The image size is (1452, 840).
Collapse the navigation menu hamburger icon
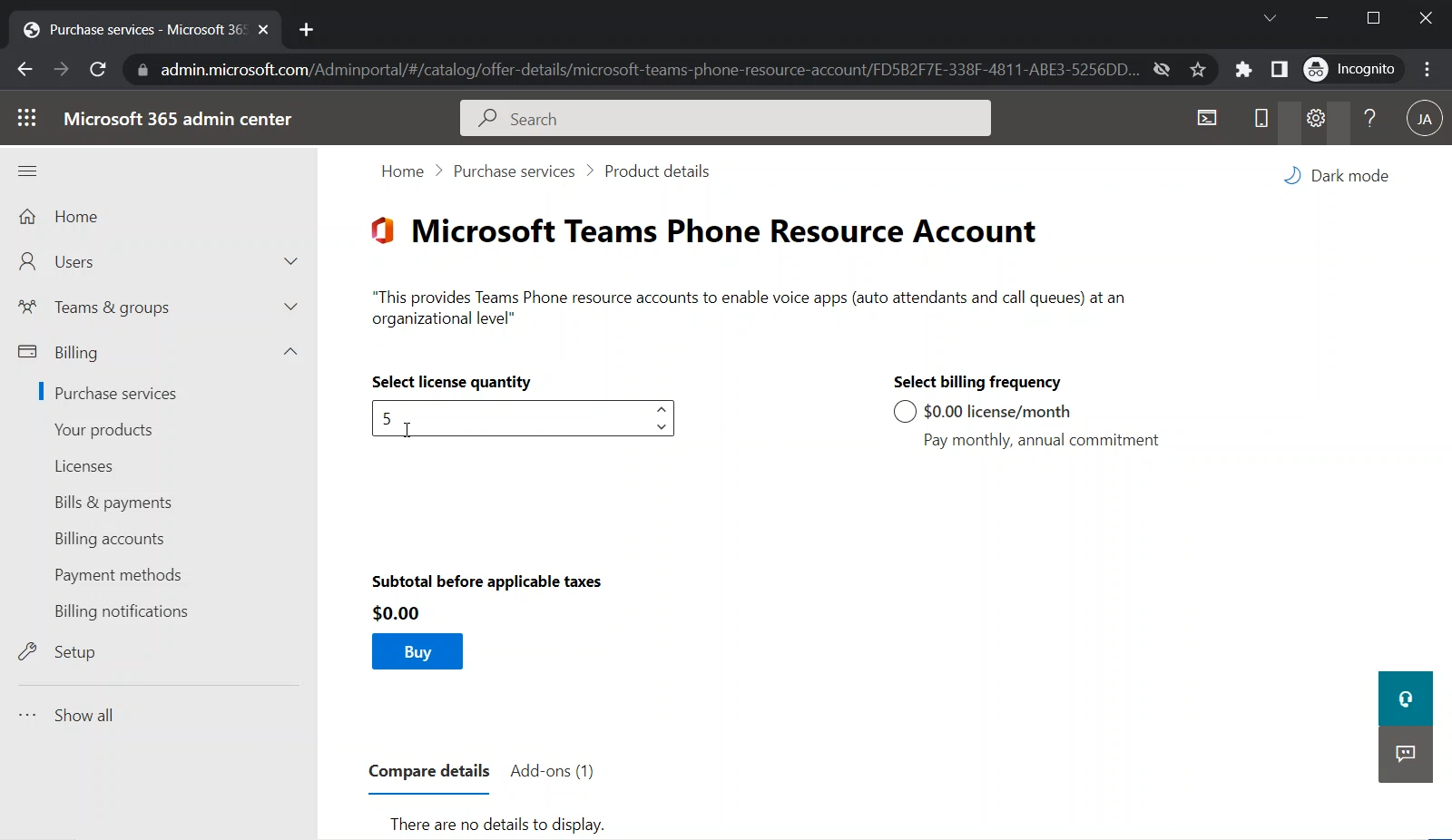coord(27,171)
